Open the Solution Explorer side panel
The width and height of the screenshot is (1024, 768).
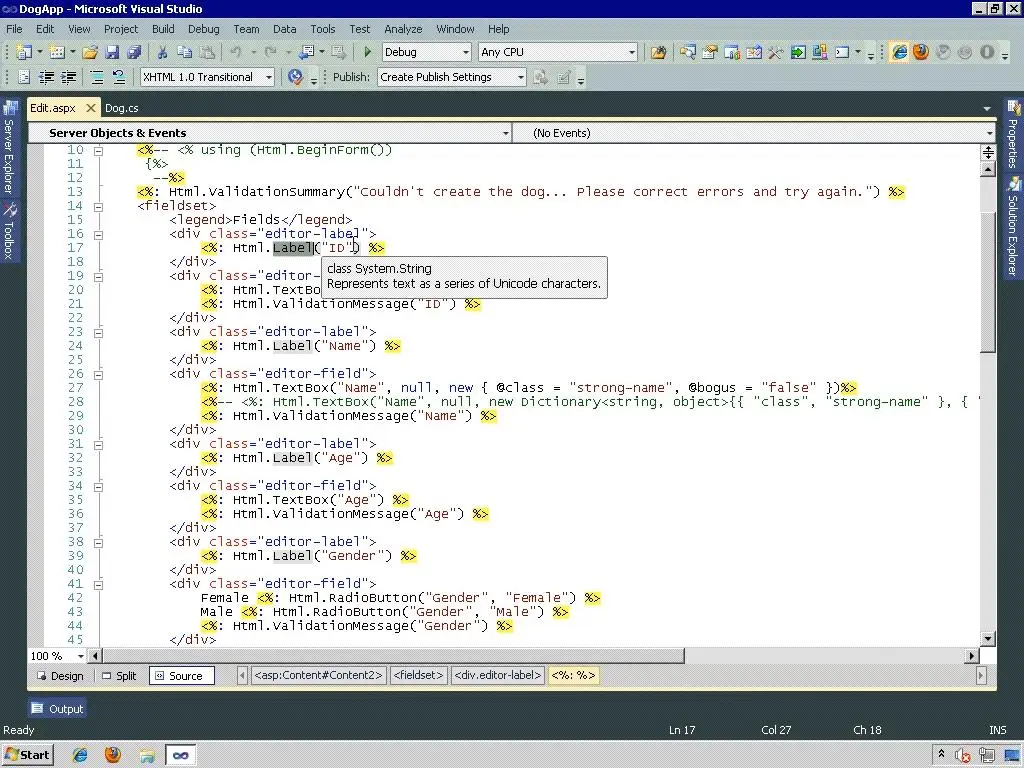1013,227
